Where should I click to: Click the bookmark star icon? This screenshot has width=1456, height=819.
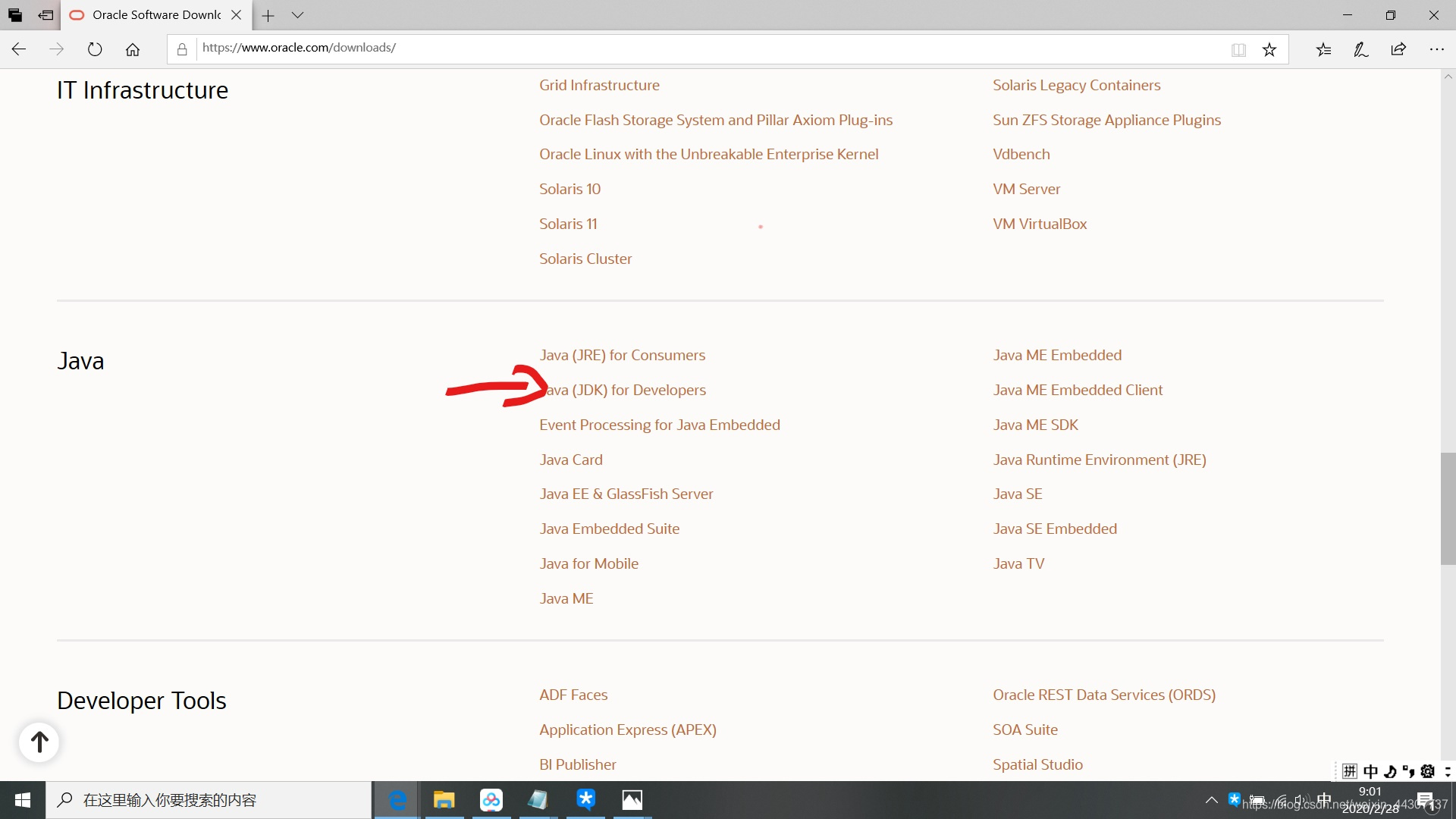point(1268,48)
